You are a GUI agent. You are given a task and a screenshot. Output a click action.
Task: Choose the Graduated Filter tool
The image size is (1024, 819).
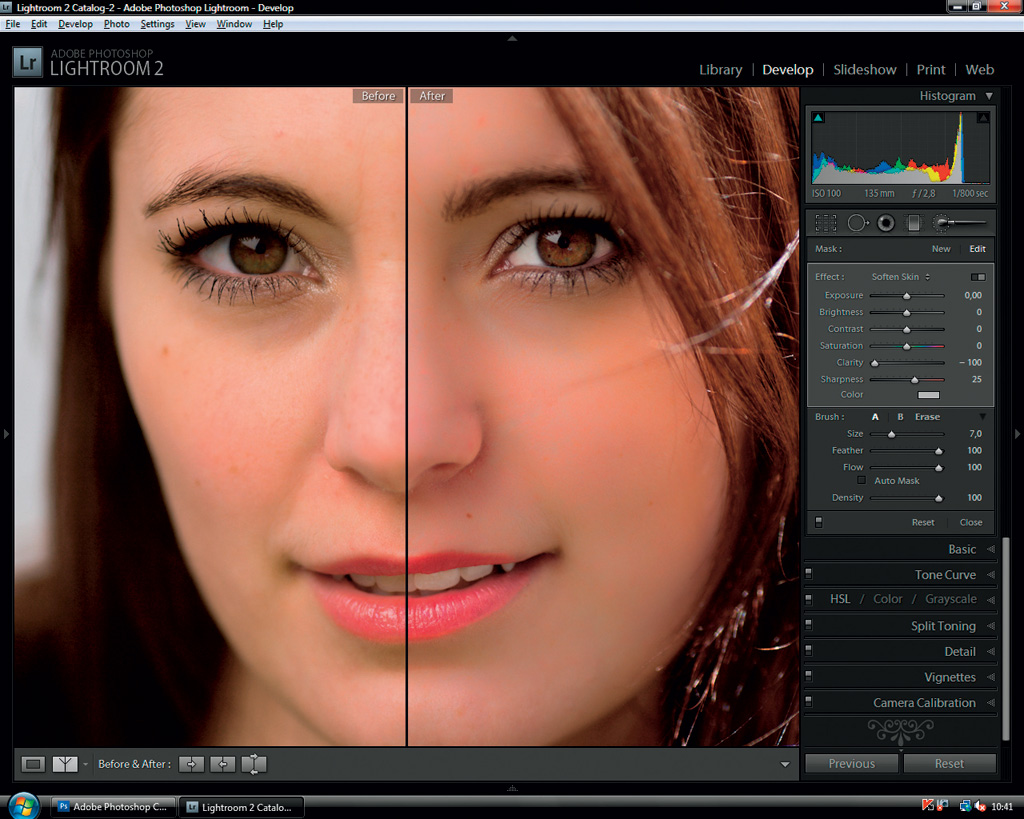[x=913, y=223]
